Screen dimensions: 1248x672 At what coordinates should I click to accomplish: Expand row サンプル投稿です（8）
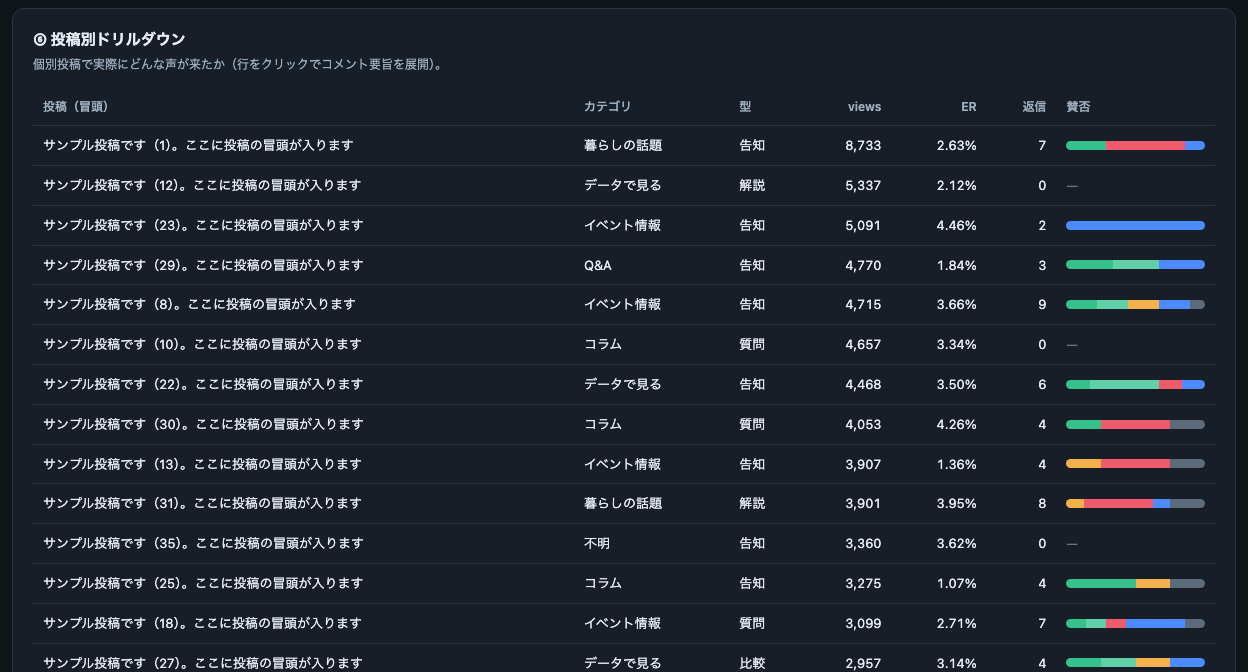tap(624, 305)
